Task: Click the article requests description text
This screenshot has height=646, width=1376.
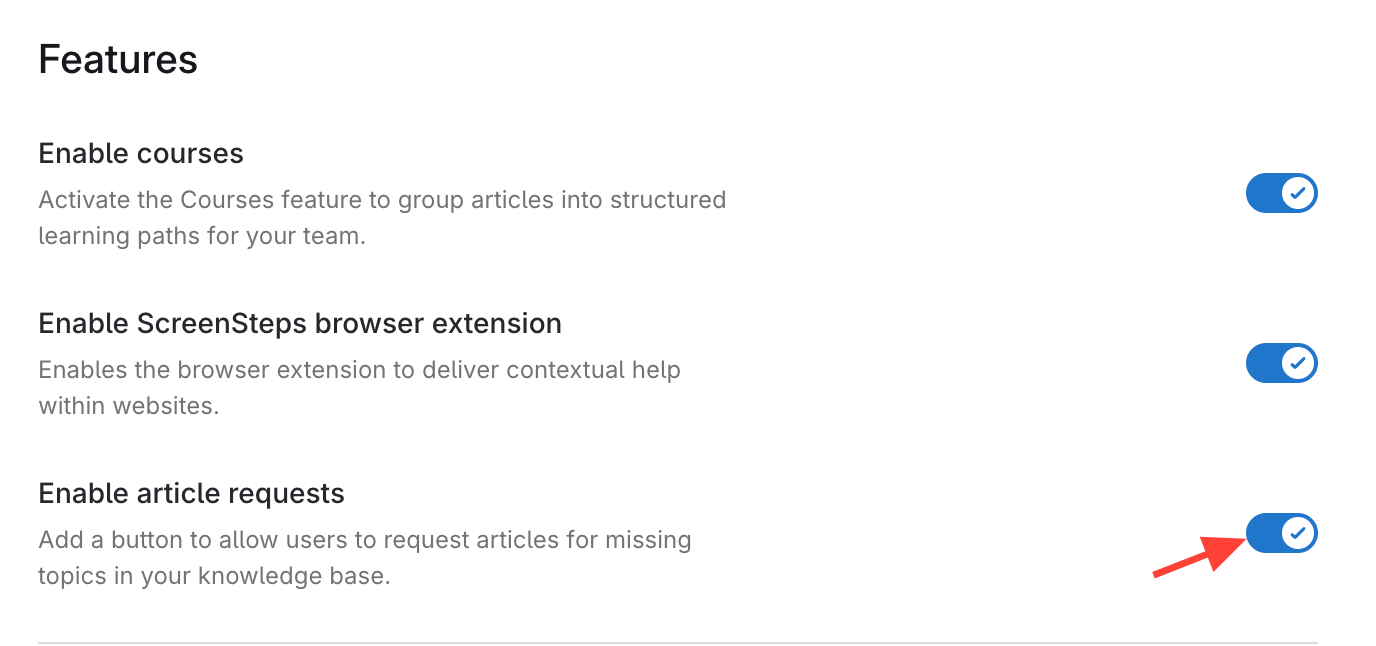Action: [365, 540]
